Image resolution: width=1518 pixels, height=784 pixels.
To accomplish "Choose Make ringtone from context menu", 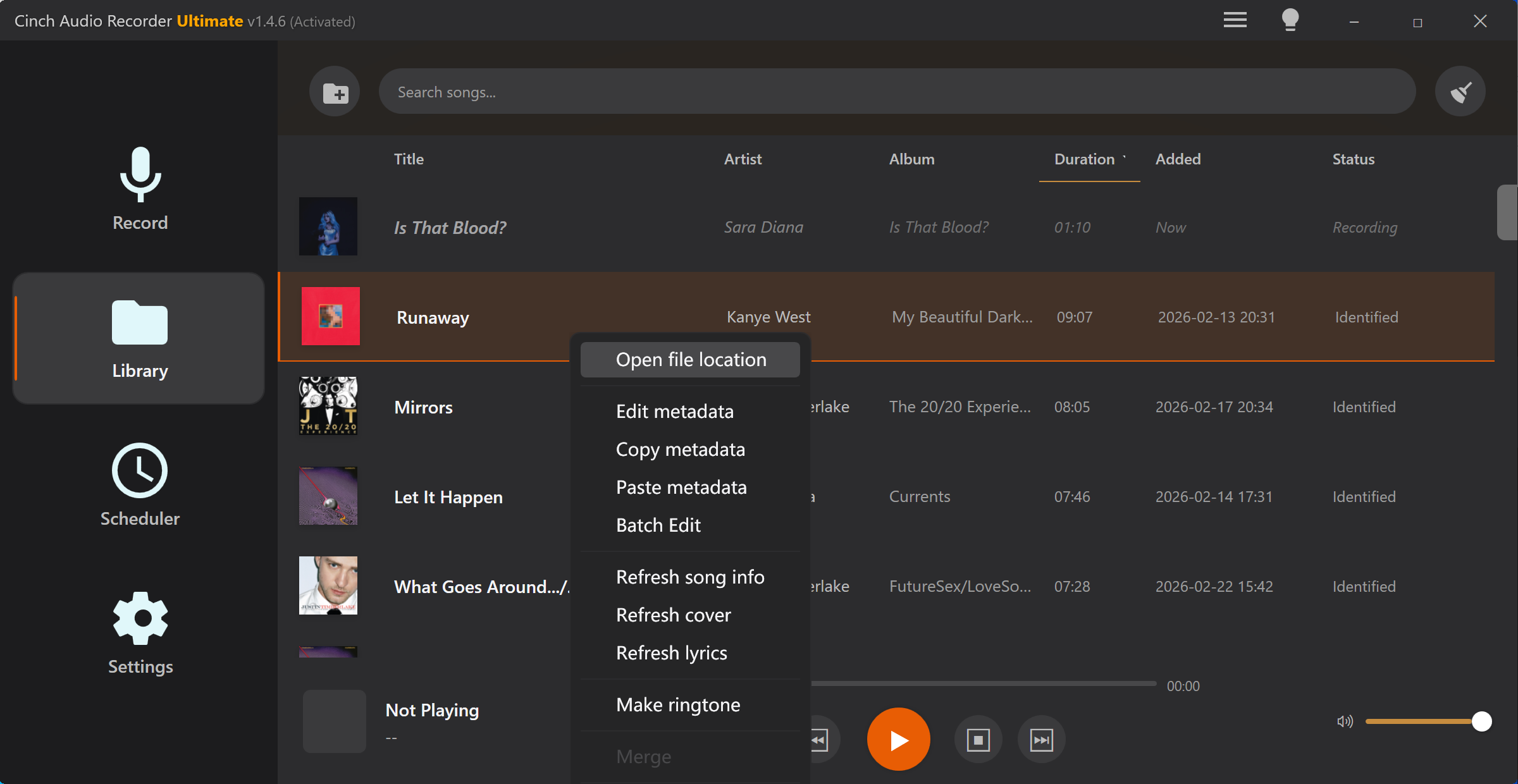I will [690, 705].
